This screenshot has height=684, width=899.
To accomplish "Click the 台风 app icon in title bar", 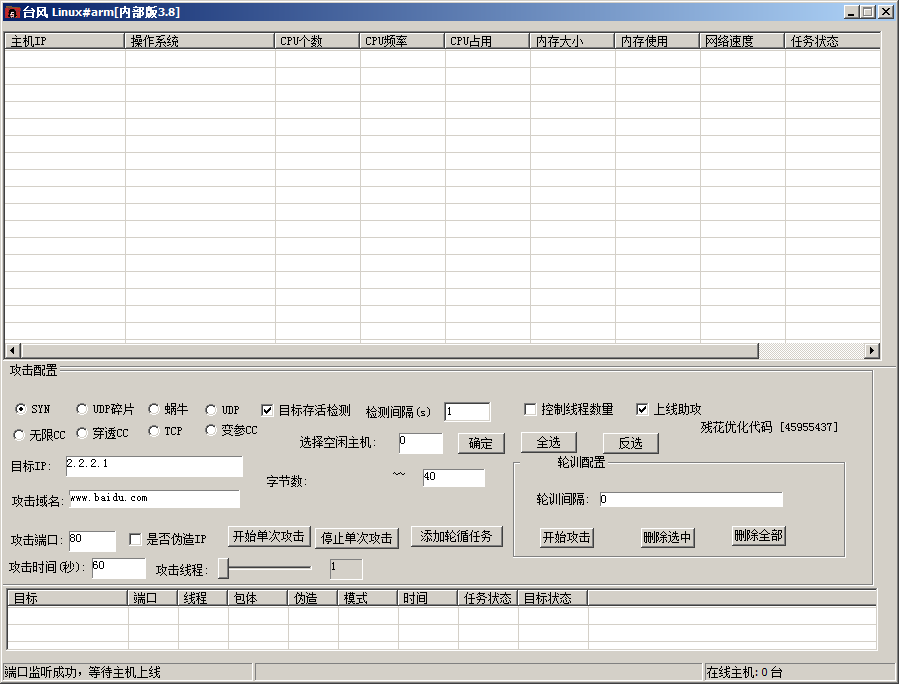I will pyautogui.click(x=12, y=12).
